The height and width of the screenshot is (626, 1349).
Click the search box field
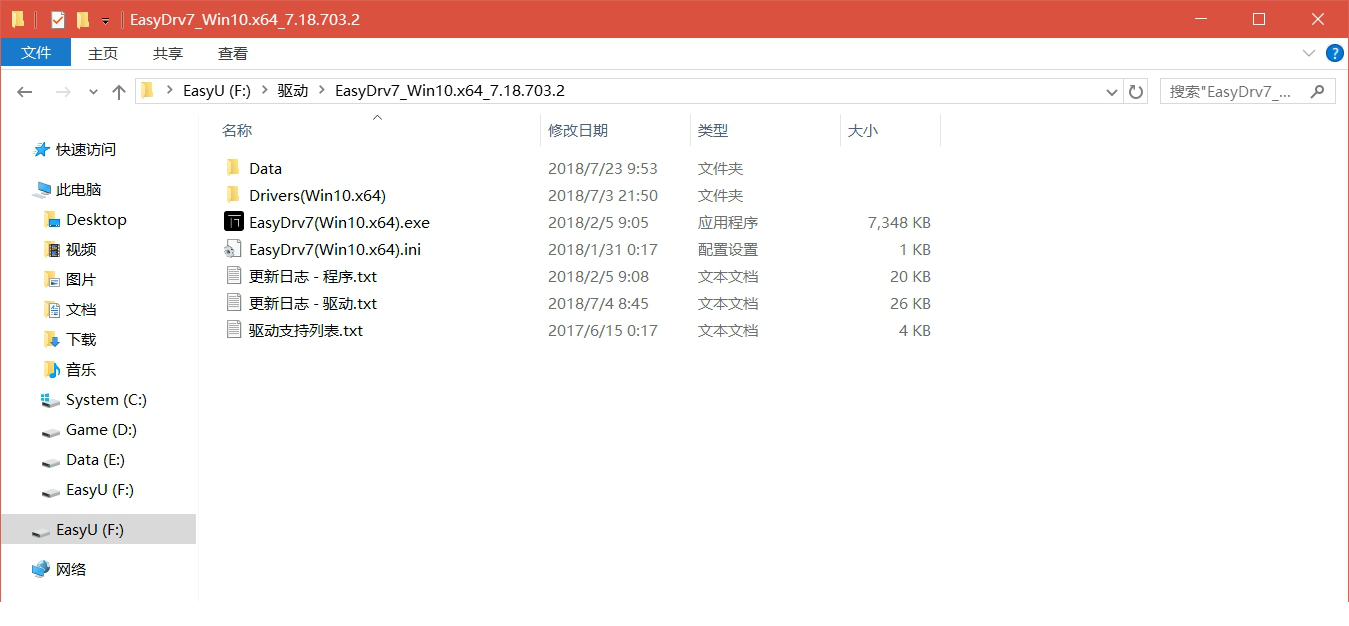(x=1247, y=91)
